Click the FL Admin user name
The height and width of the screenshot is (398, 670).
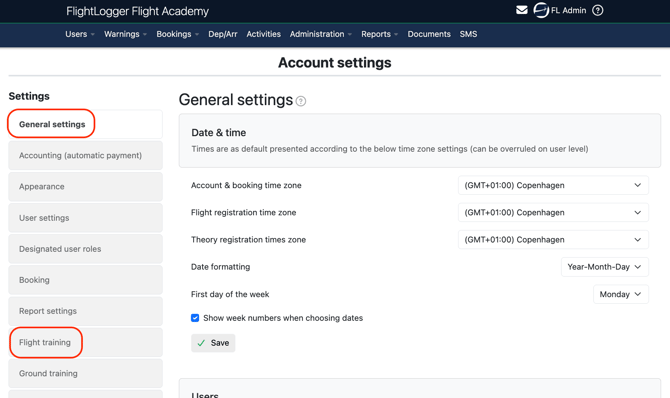pyautogui.click(x=568, y=10)
